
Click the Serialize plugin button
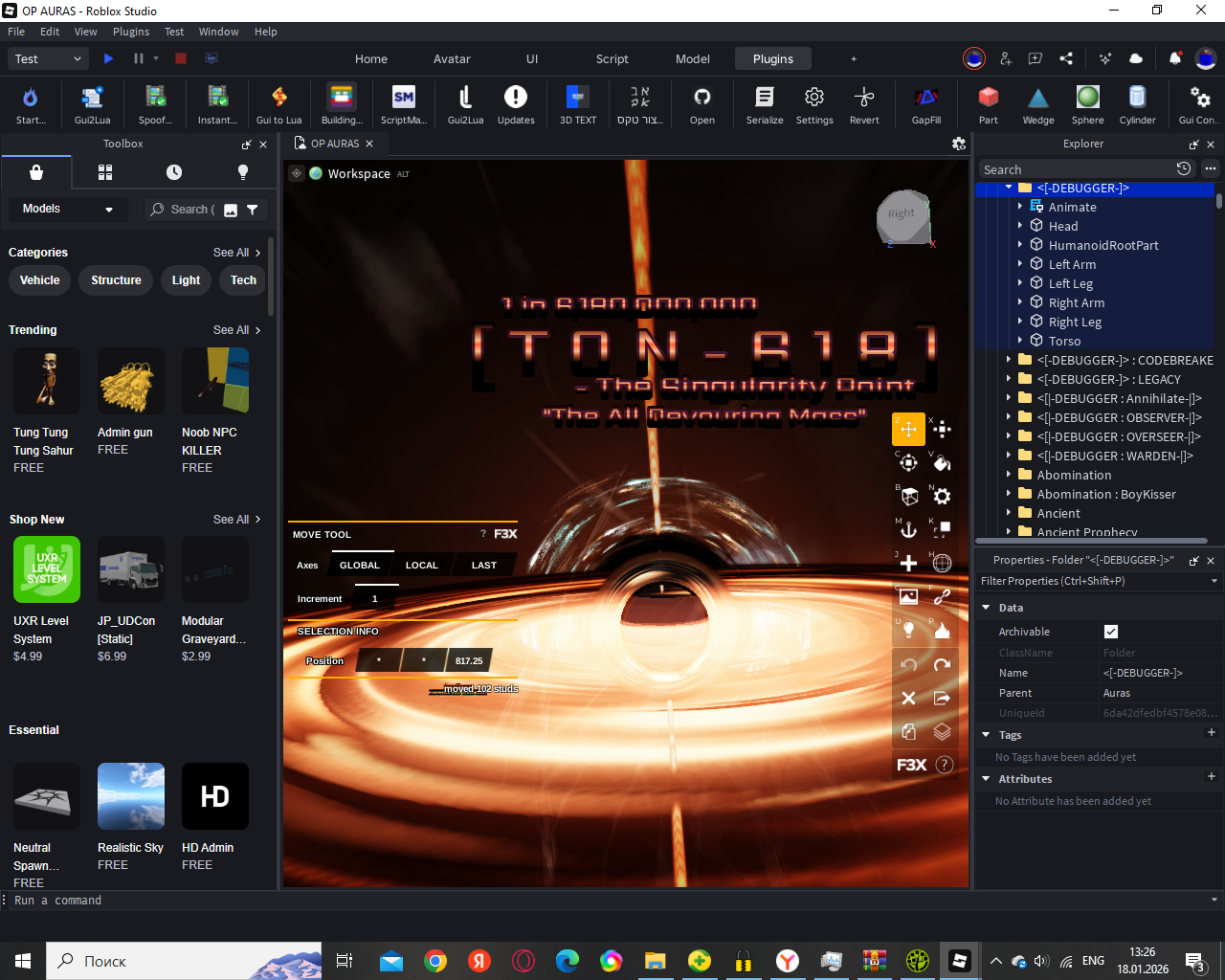click(x=765, y=104)
